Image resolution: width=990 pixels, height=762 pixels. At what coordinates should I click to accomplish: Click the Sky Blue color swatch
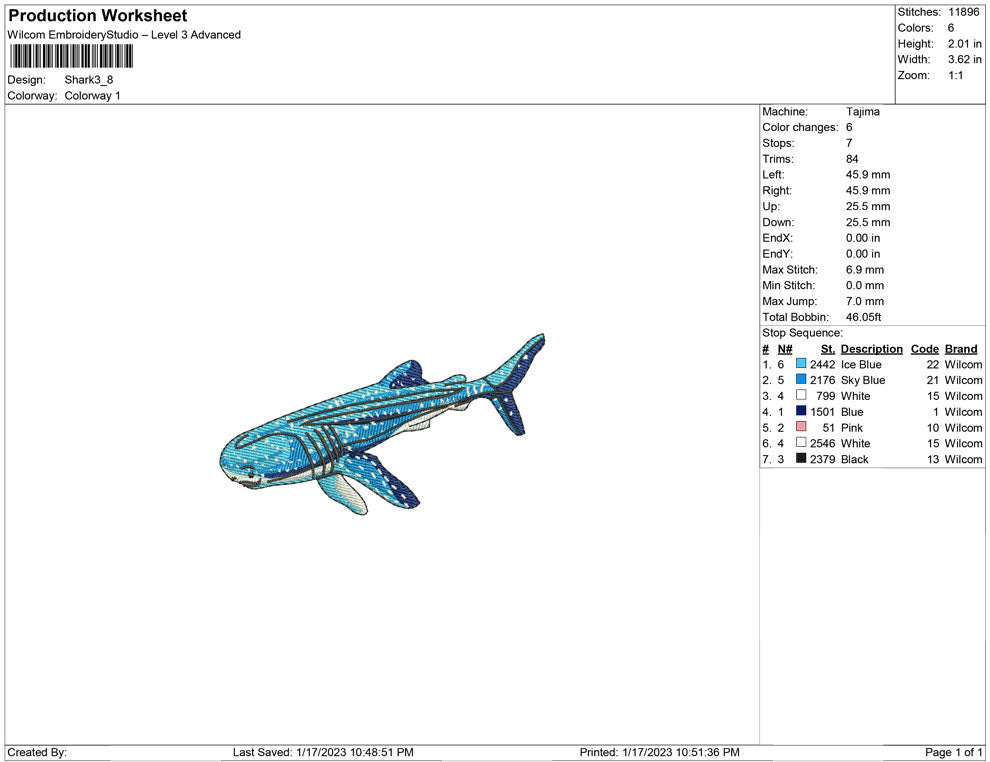click(x=801, y=379)
